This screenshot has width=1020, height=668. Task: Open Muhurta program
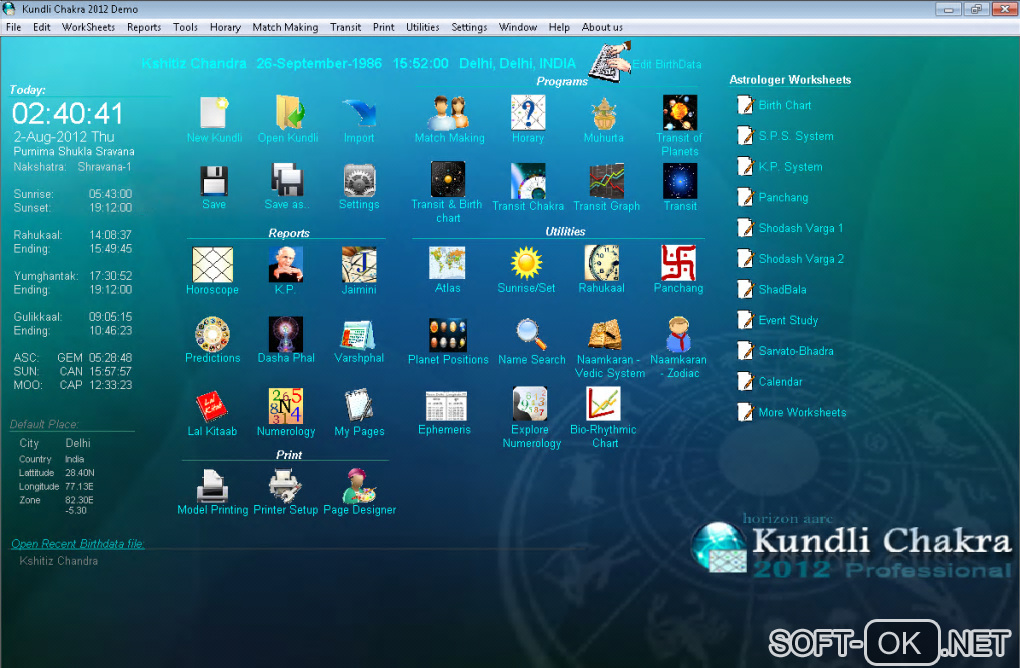[604, 113]
